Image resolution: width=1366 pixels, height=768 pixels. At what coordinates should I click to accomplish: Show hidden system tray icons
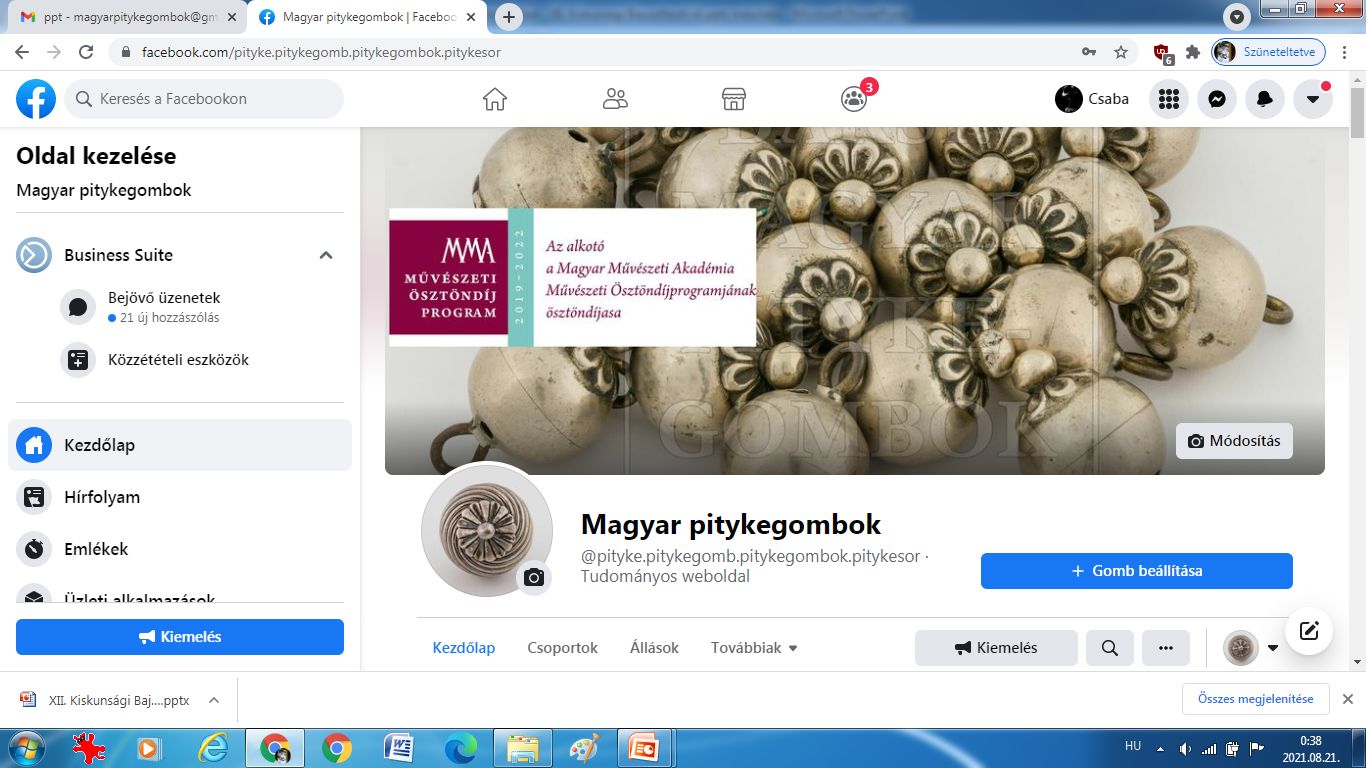[1160, 748]
